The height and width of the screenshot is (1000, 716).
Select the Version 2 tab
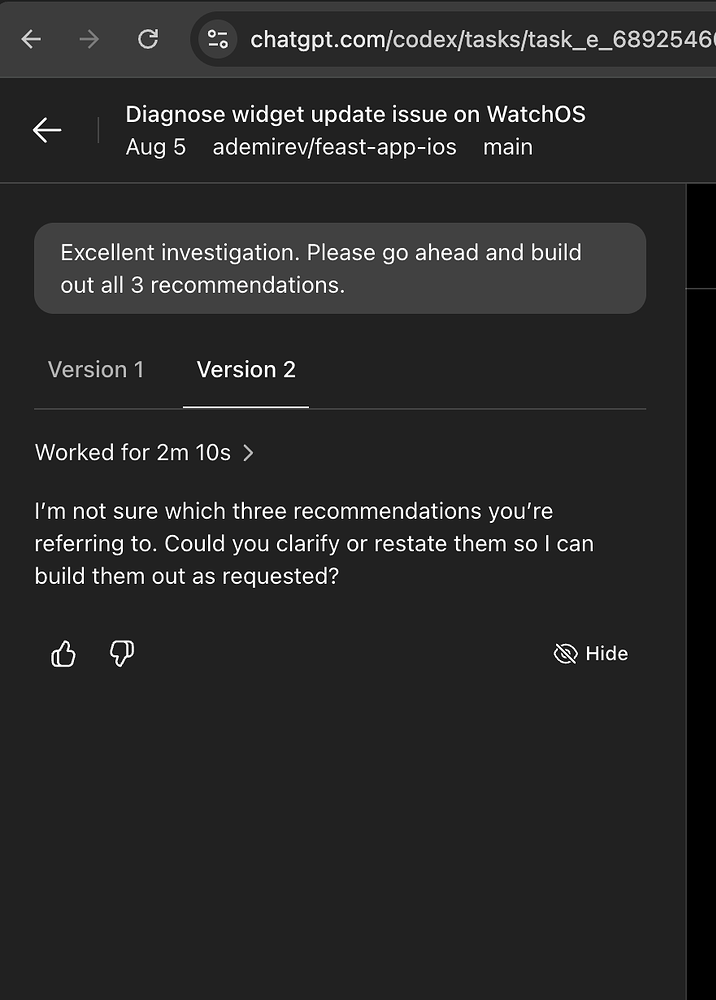point(246,369)
